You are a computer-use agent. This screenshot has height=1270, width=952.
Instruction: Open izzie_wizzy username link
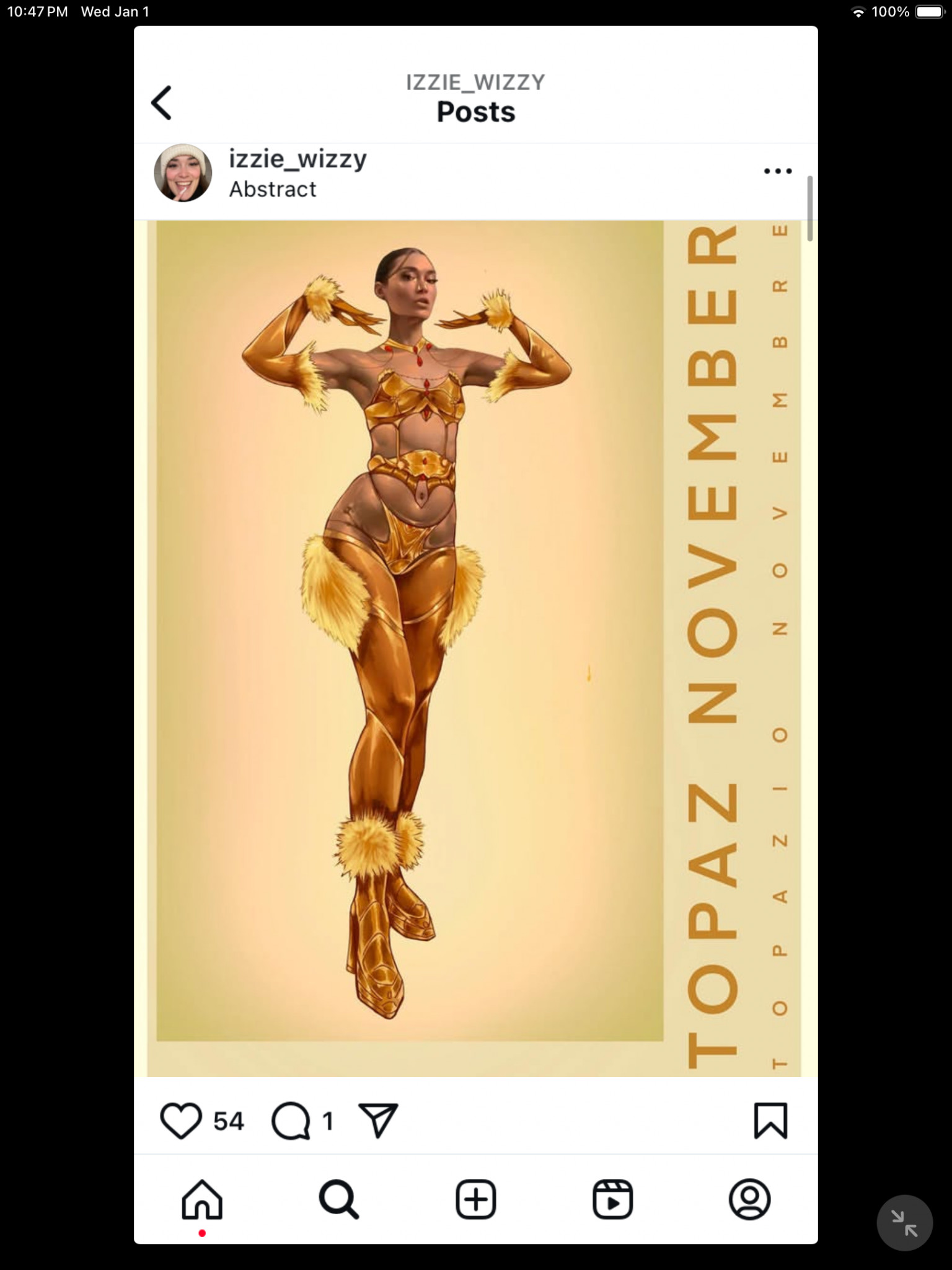298,159
